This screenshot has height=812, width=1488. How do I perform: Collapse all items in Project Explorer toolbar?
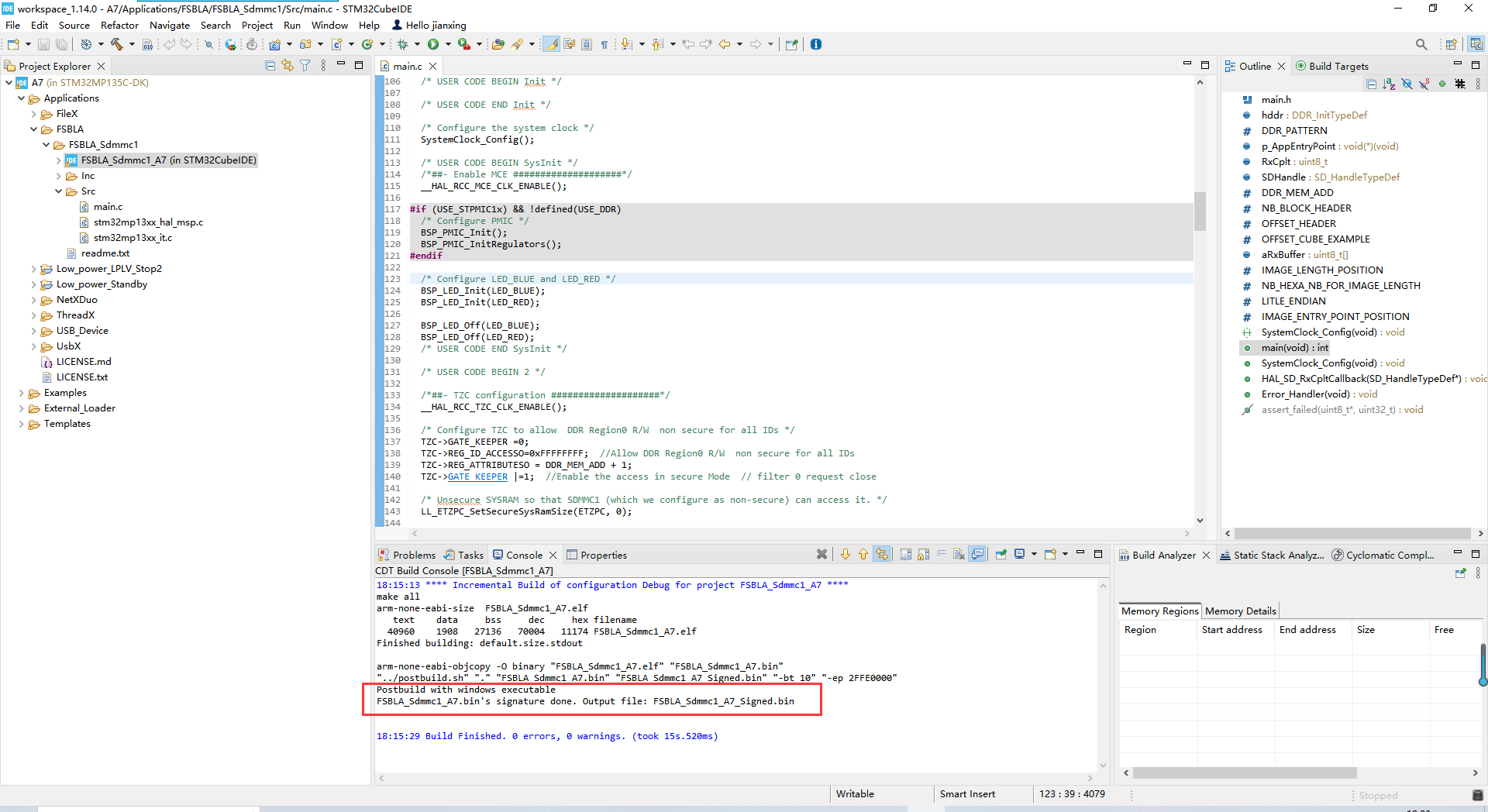(x=270, y=66)
